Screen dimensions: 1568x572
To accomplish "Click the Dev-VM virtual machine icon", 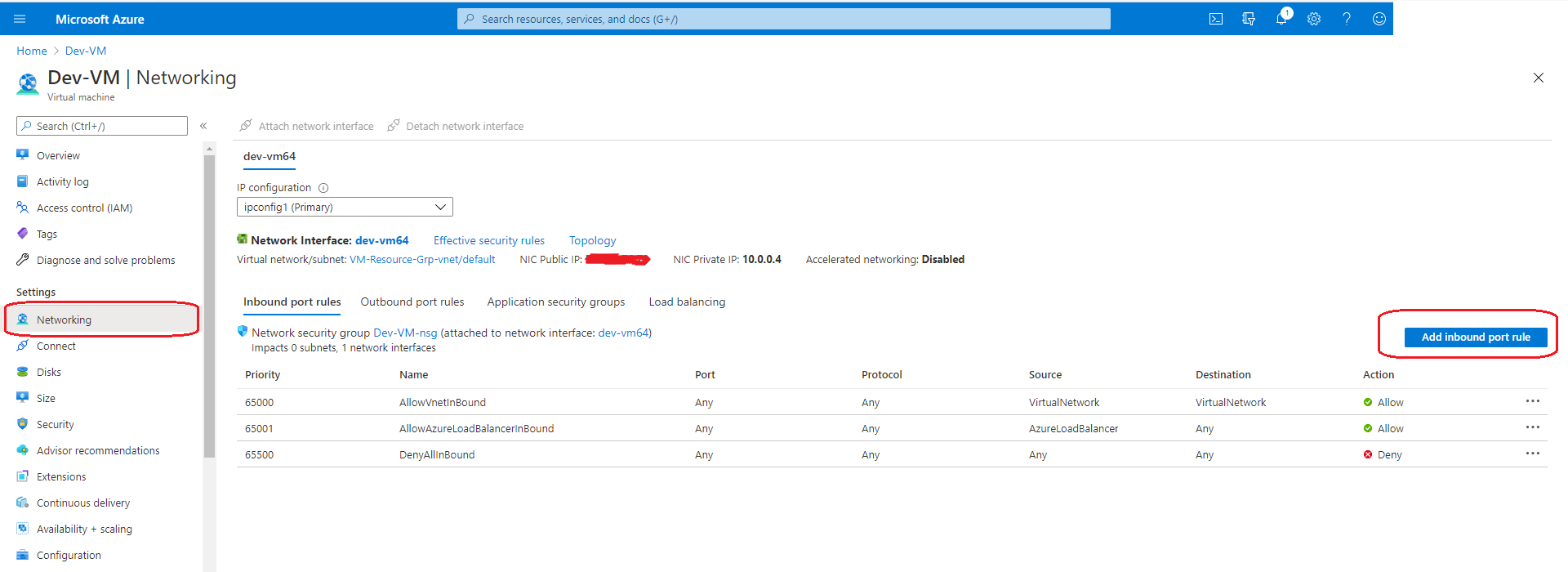I will (28, 83).
